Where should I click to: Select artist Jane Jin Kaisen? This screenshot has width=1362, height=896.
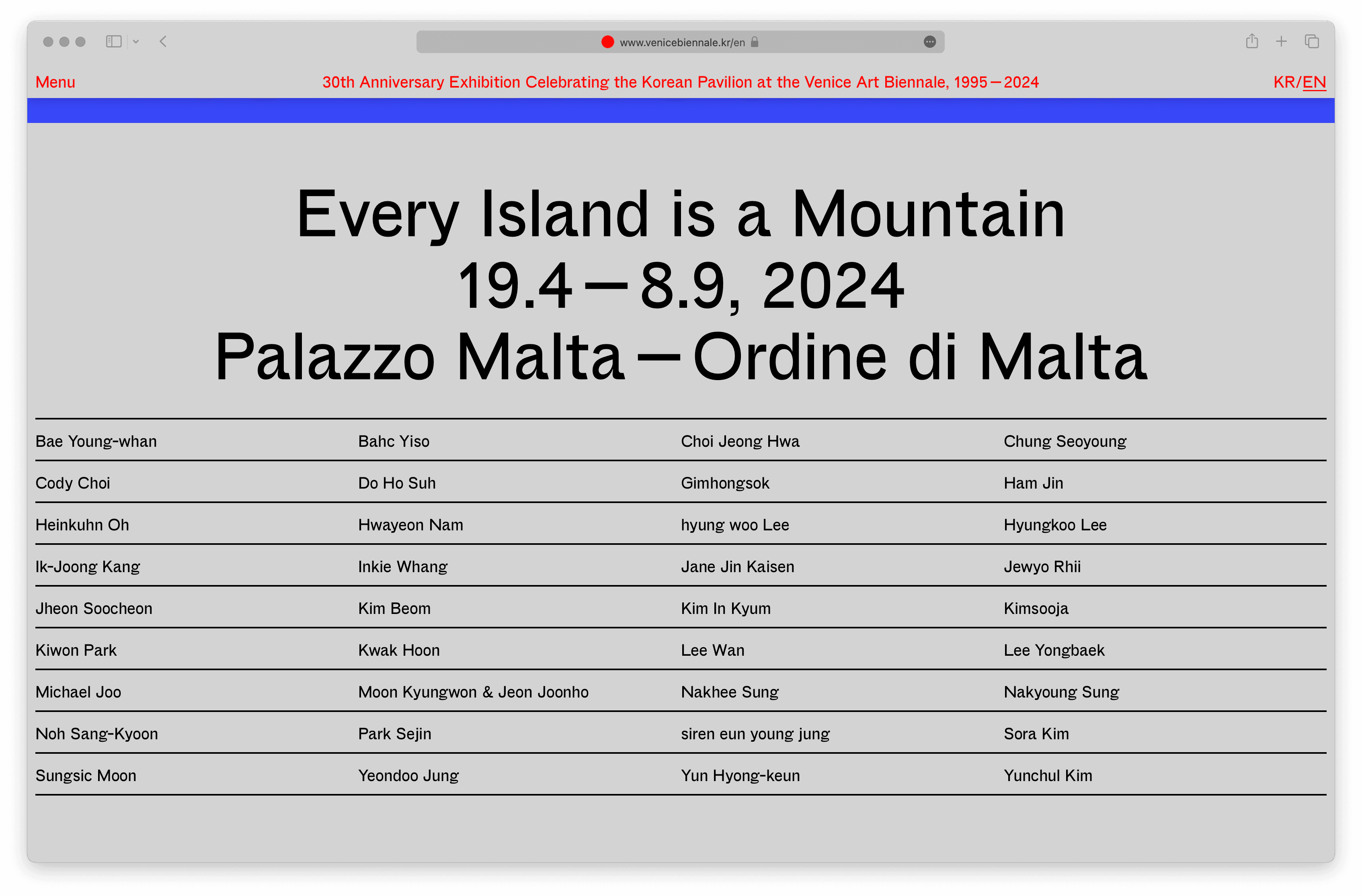click(737, 567)
